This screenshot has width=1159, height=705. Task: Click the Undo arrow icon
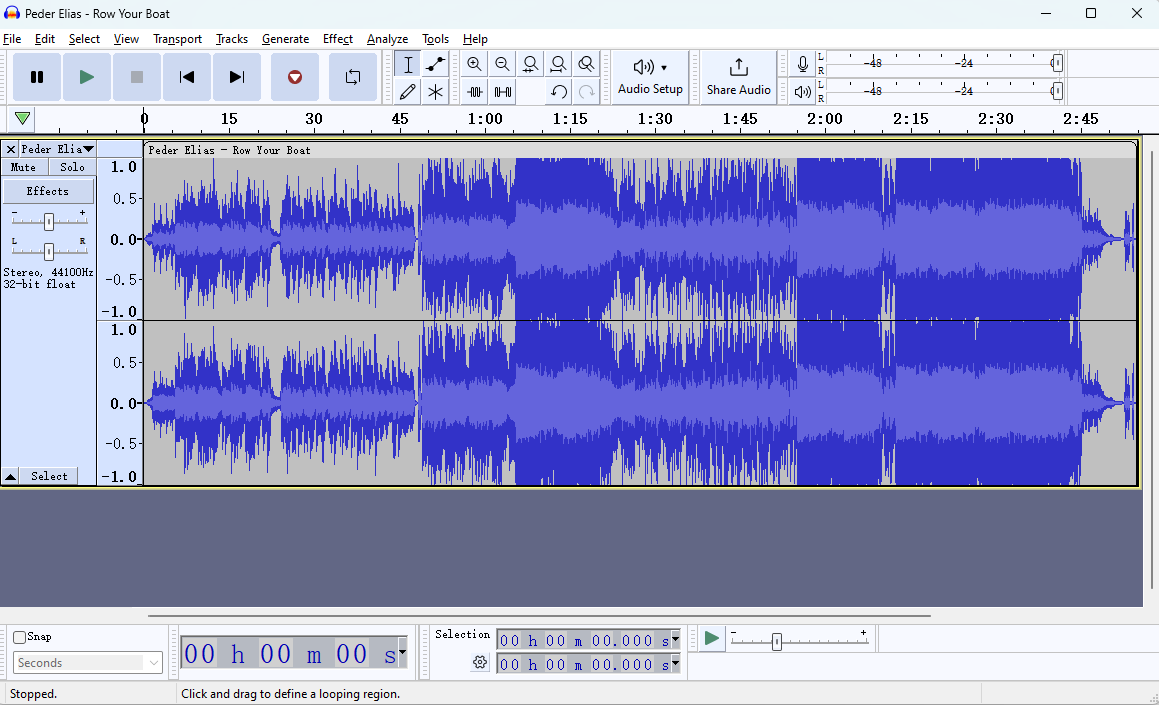click(x=559, y=92)
